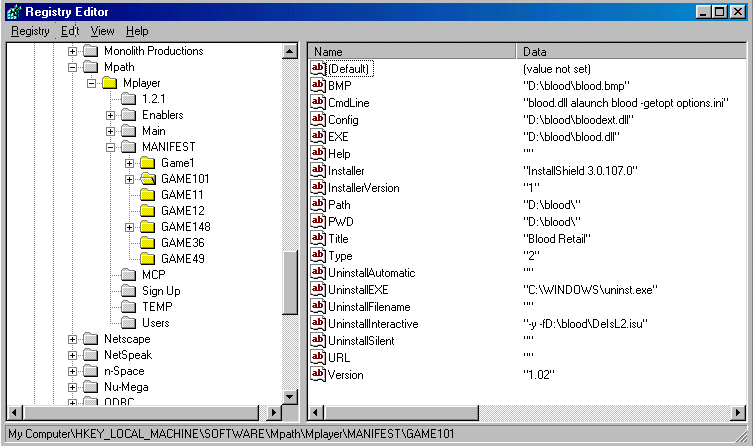Click the string icon beside UninstallEXE value

click(318, 289)
